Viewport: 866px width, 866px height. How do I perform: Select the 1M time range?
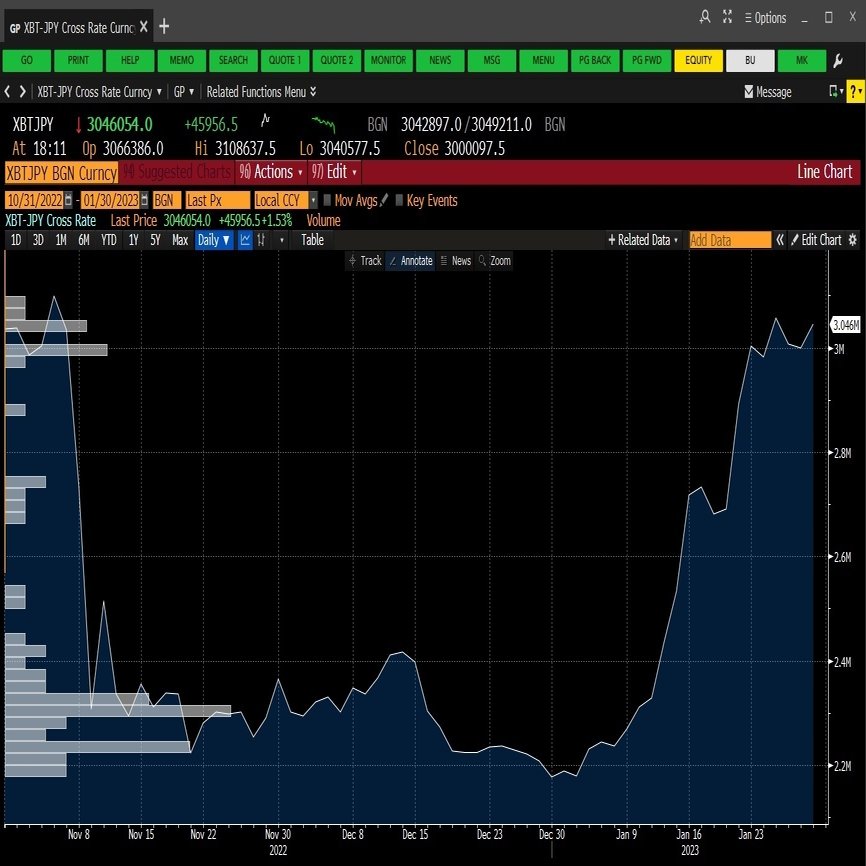(61, 240)
